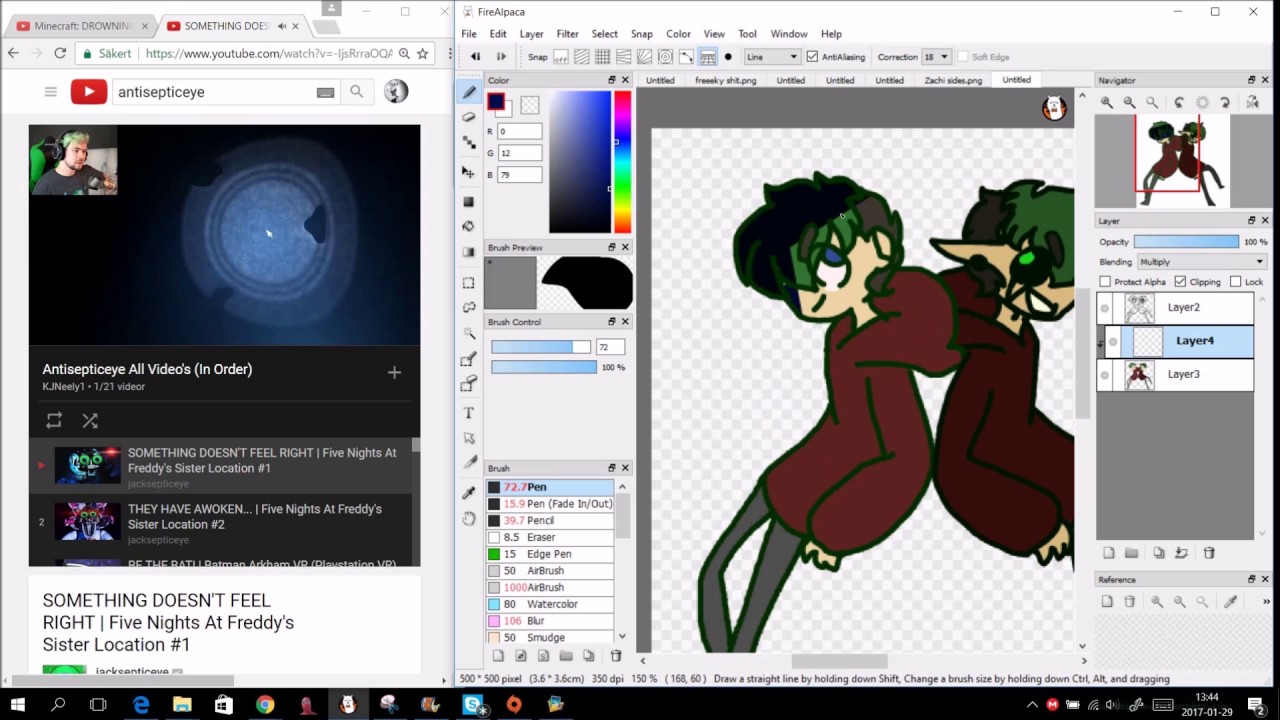The image size is (1280, 720).
Task: Float the Layer panel
Action: 1251,220
